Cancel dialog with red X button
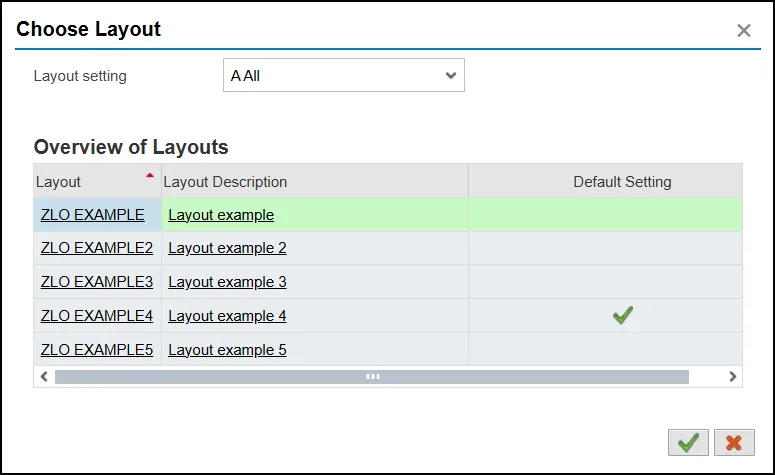The height and width of the screenshot is (475, 775). point(734,442)
